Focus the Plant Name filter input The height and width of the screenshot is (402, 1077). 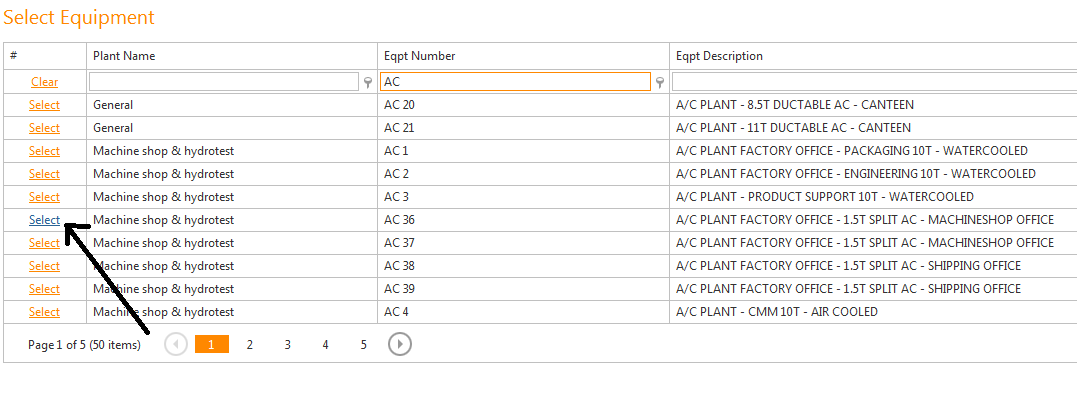[x=224, y=82]
